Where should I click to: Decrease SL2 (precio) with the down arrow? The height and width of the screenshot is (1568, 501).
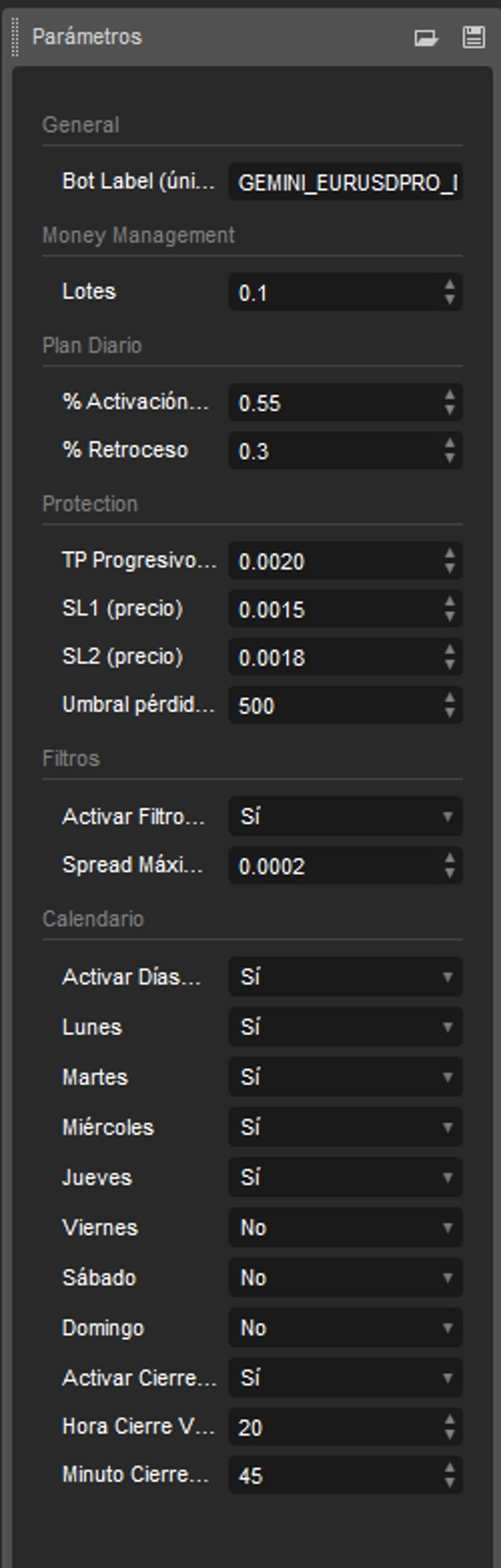click(450, 665)
